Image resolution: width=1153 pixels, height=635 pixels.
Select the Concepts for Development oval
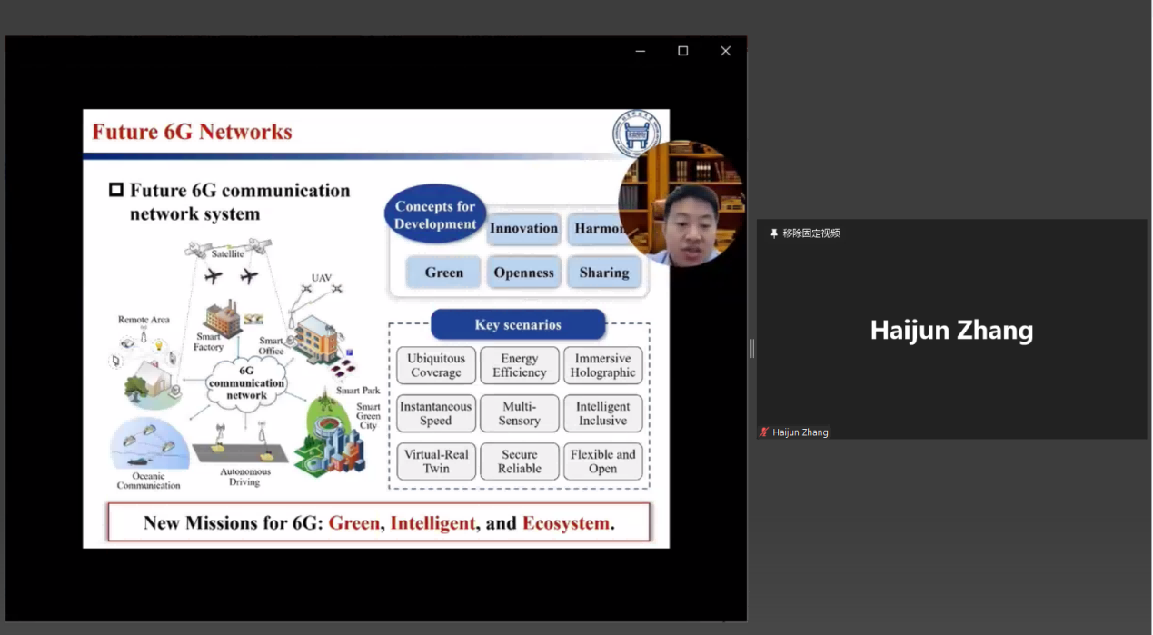(435, 215)
